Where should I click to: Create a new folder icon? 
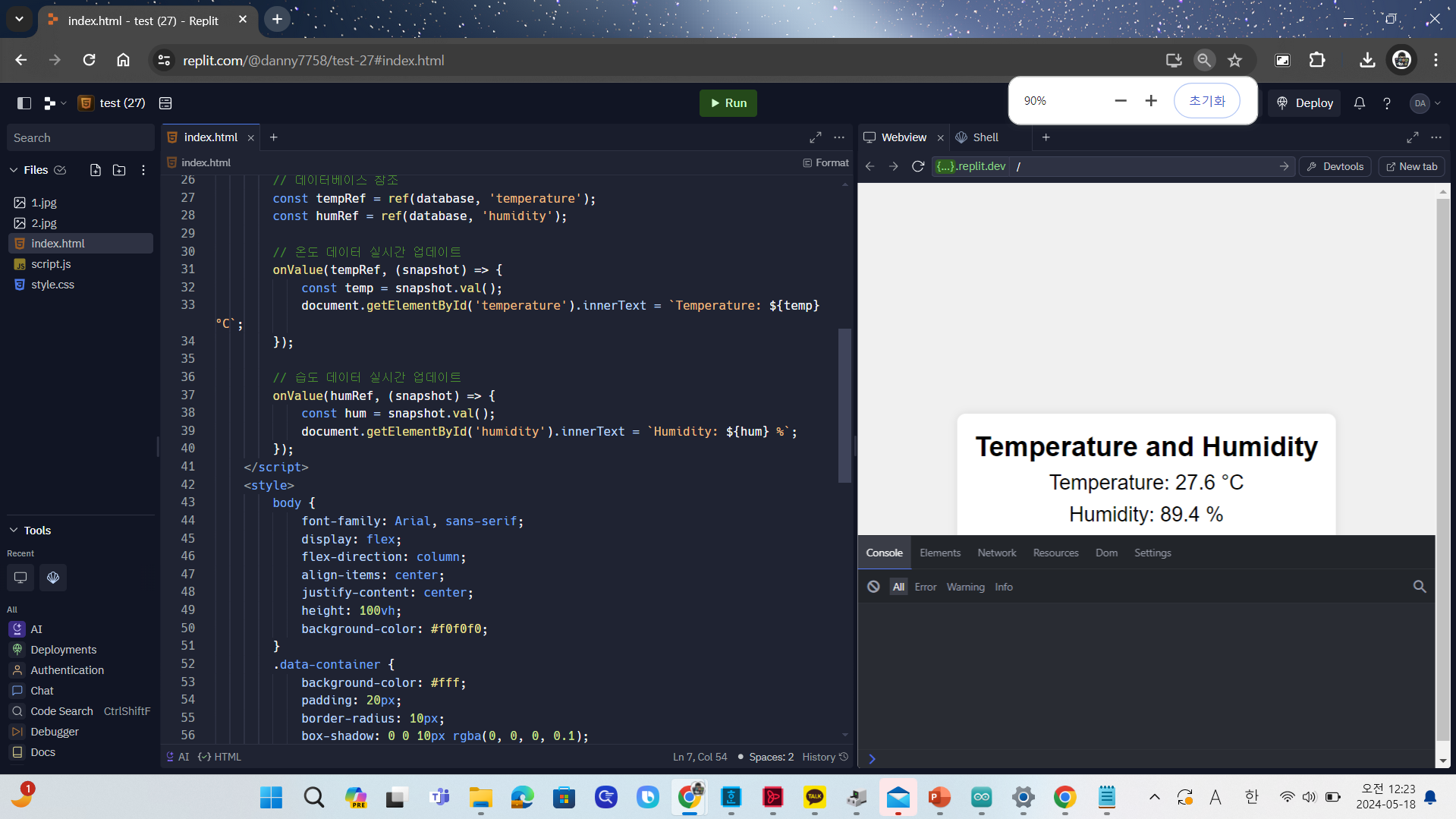coord(119,170)
